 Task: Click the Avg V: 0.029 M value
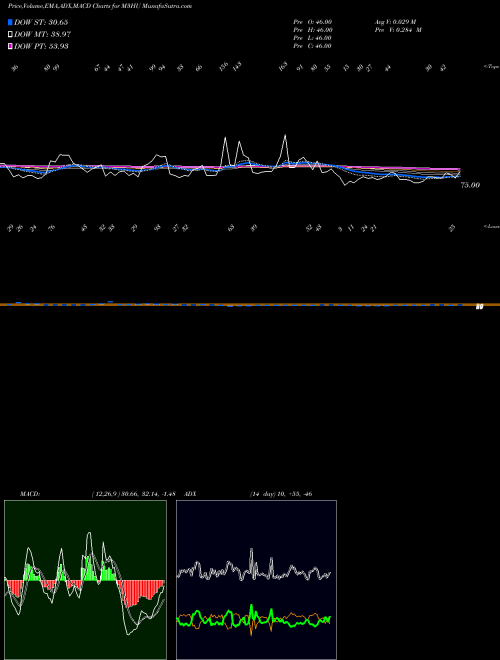(x=395, y=22)
